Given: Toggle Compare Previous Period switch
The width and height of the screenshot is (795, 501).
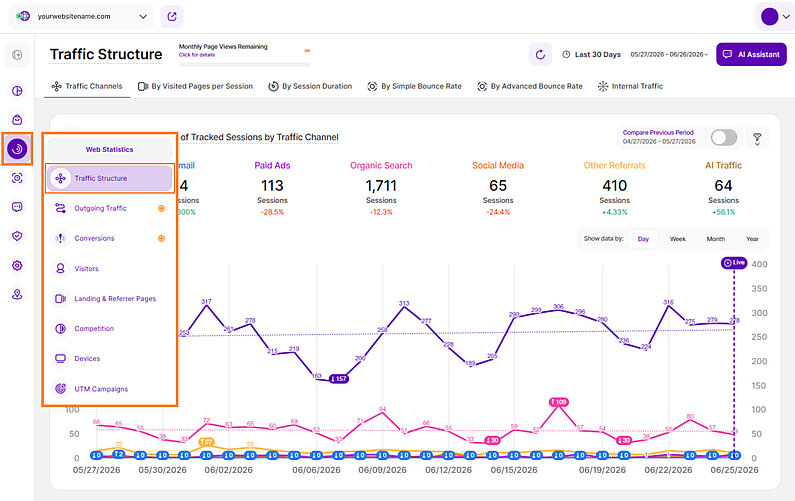Looking at the screenshot, I should pos(724,137).
